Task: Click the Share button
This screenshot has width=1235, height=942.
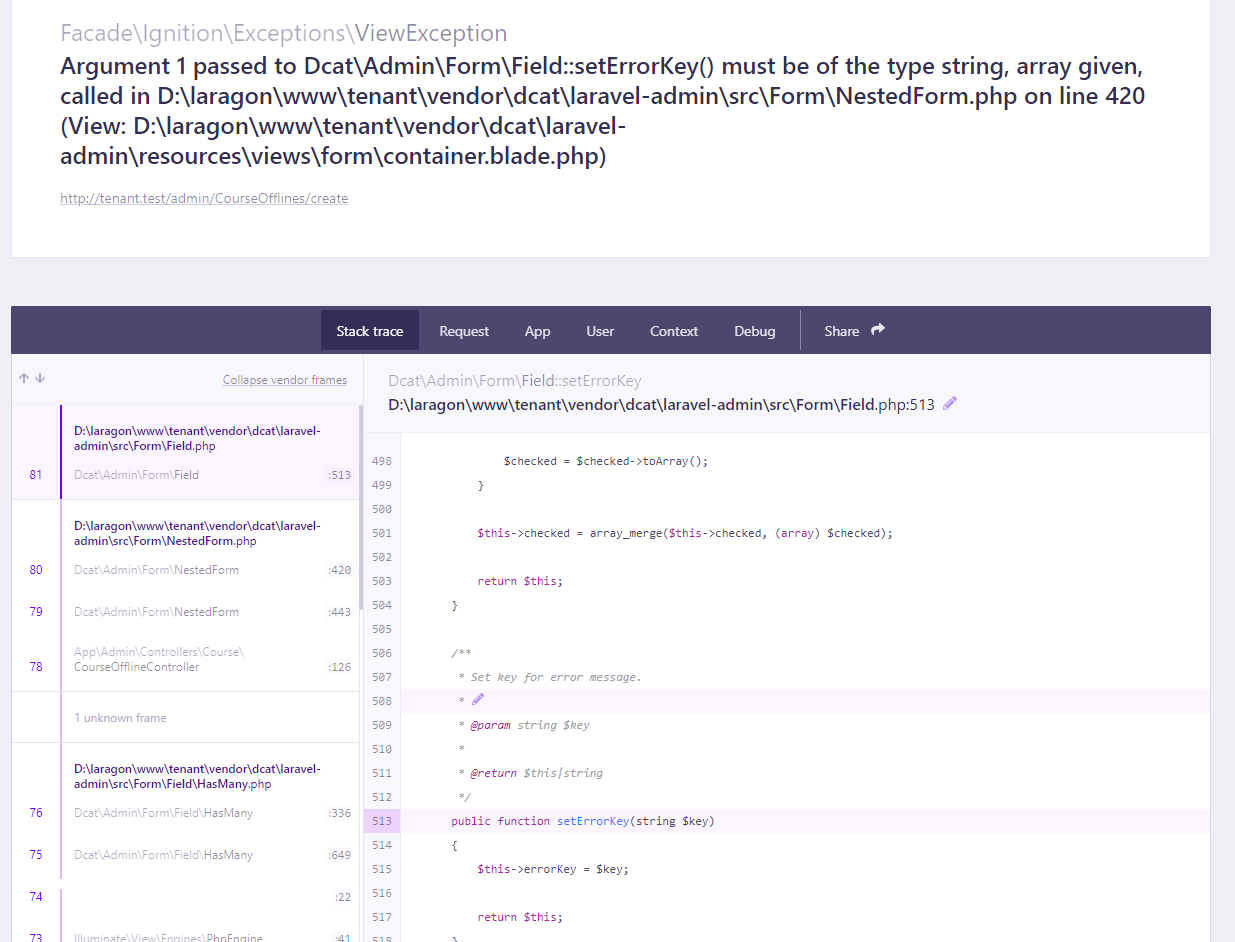Action: 855,331
